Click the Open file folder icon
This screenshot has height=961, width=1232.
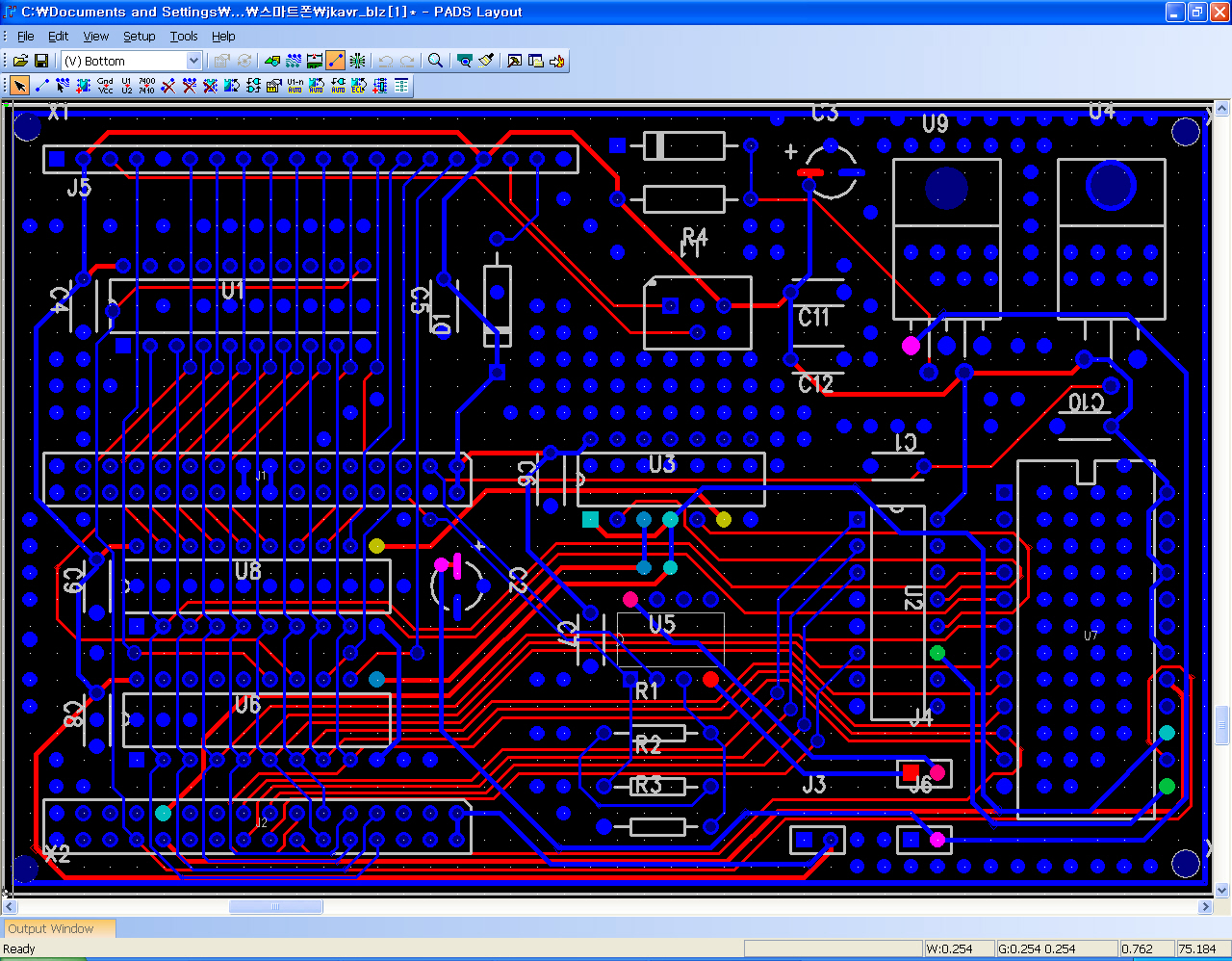coord(20,61)
